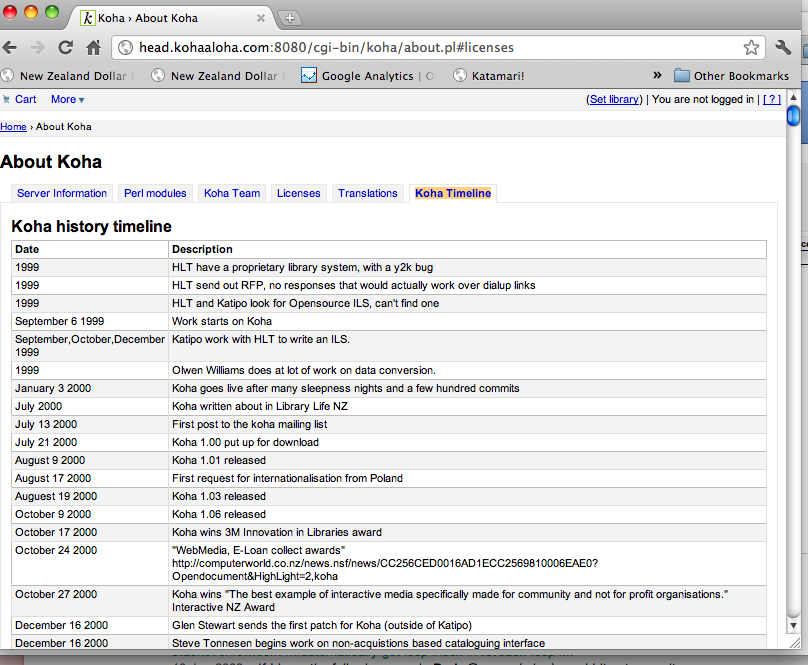Expand the More dropdown menu

coord(67,99)
